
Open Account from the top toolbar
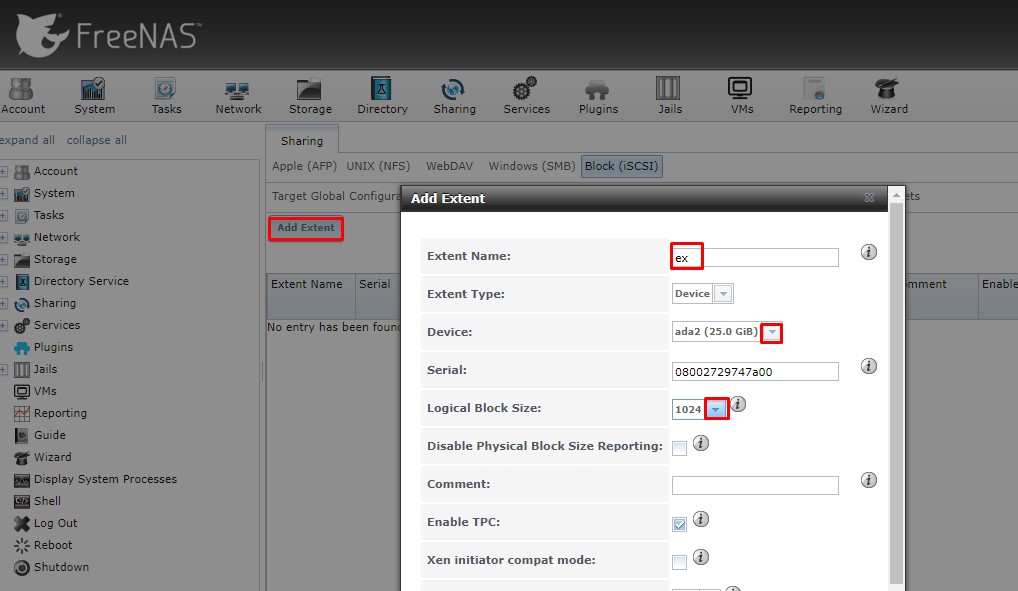23,96
